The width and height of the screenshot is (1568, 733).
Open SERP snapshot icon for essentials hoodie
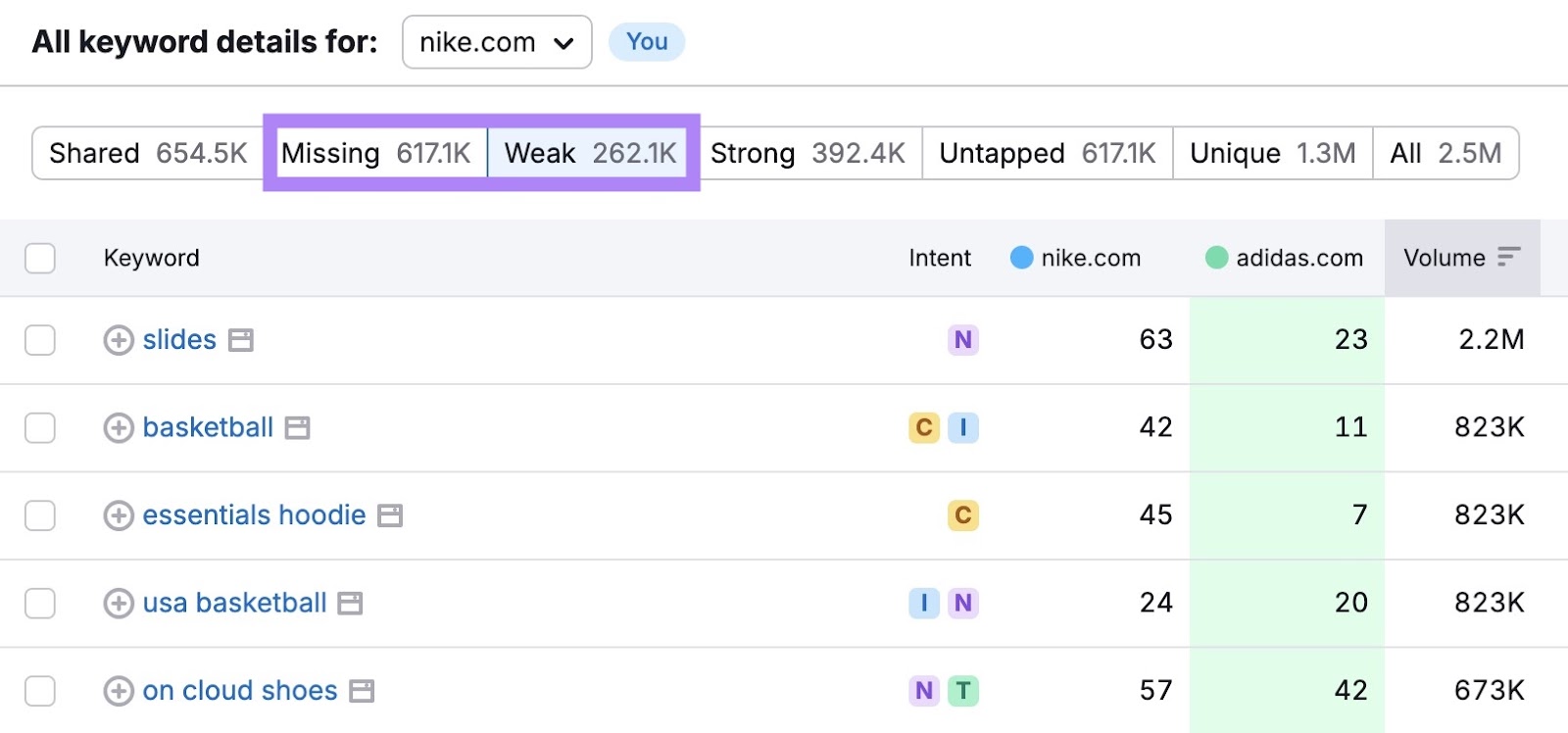tap(390, 515)
